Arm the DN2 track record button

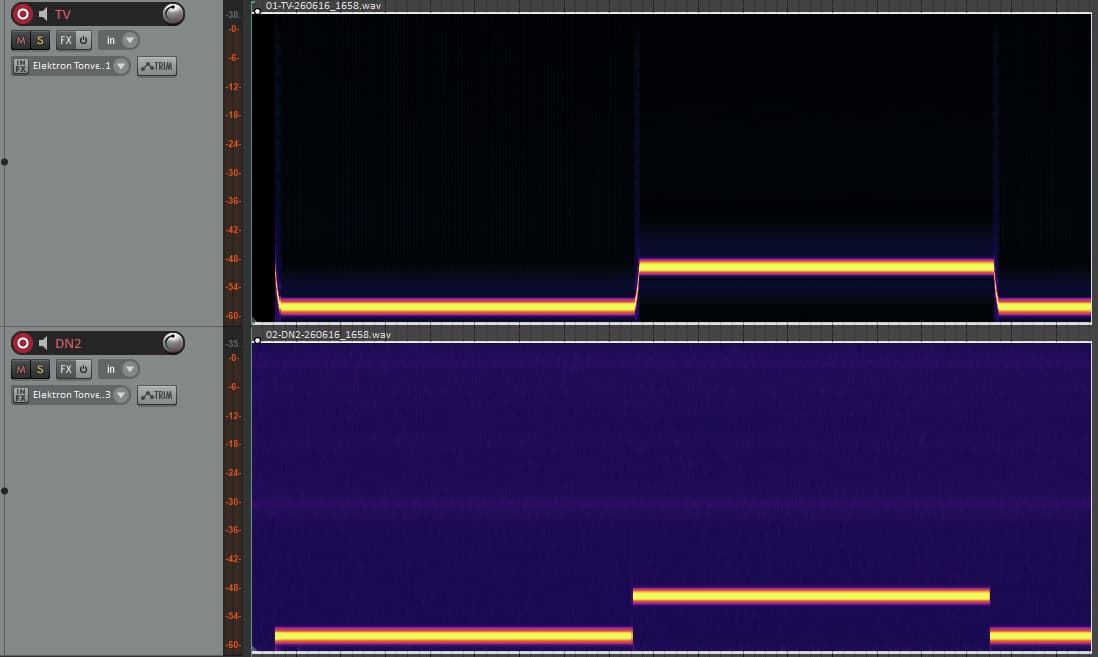(x=22, y=343)
